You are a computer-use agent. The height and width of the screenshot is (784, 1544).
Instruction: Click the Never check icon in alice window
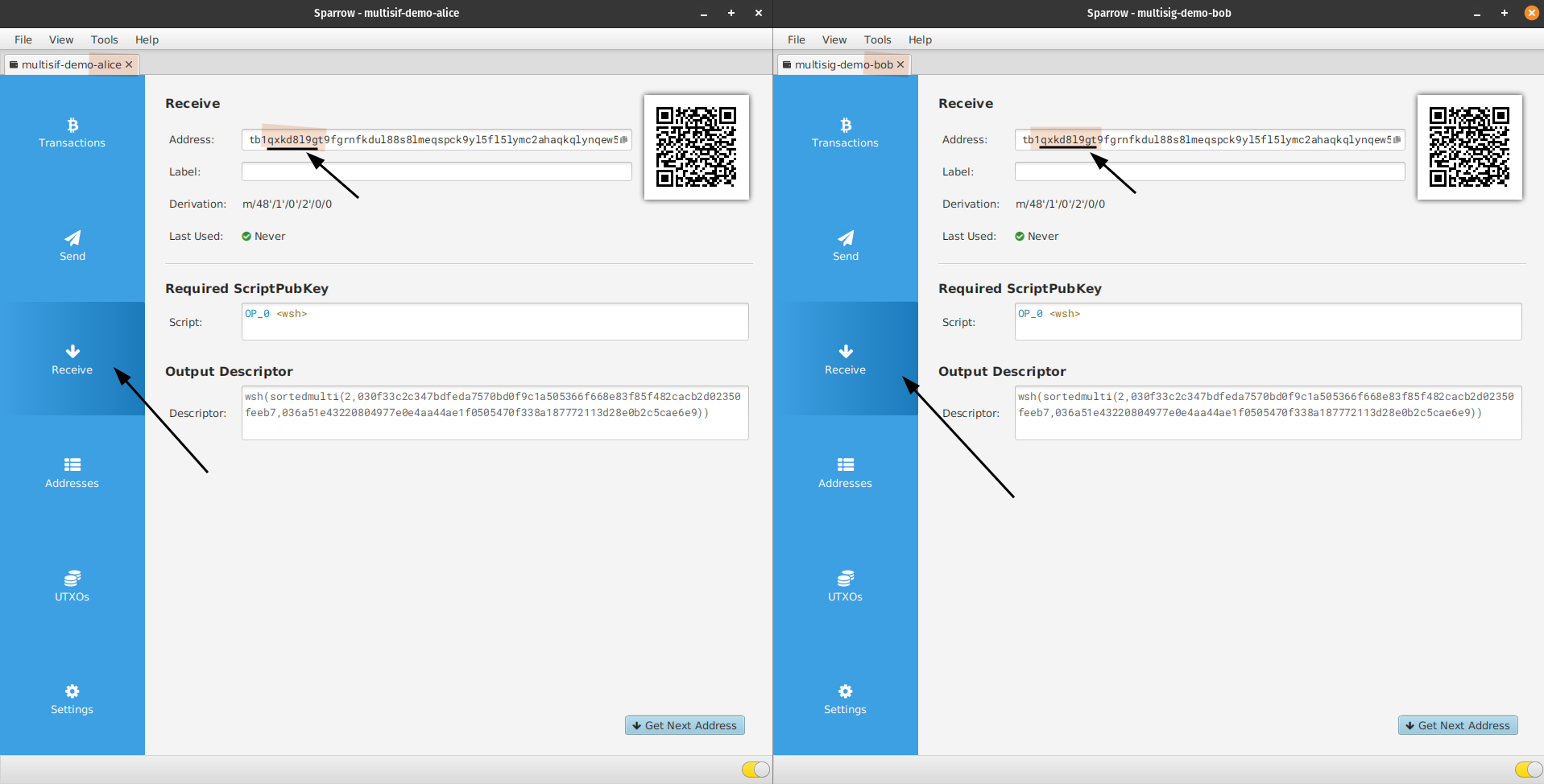(x=246, y=236)
